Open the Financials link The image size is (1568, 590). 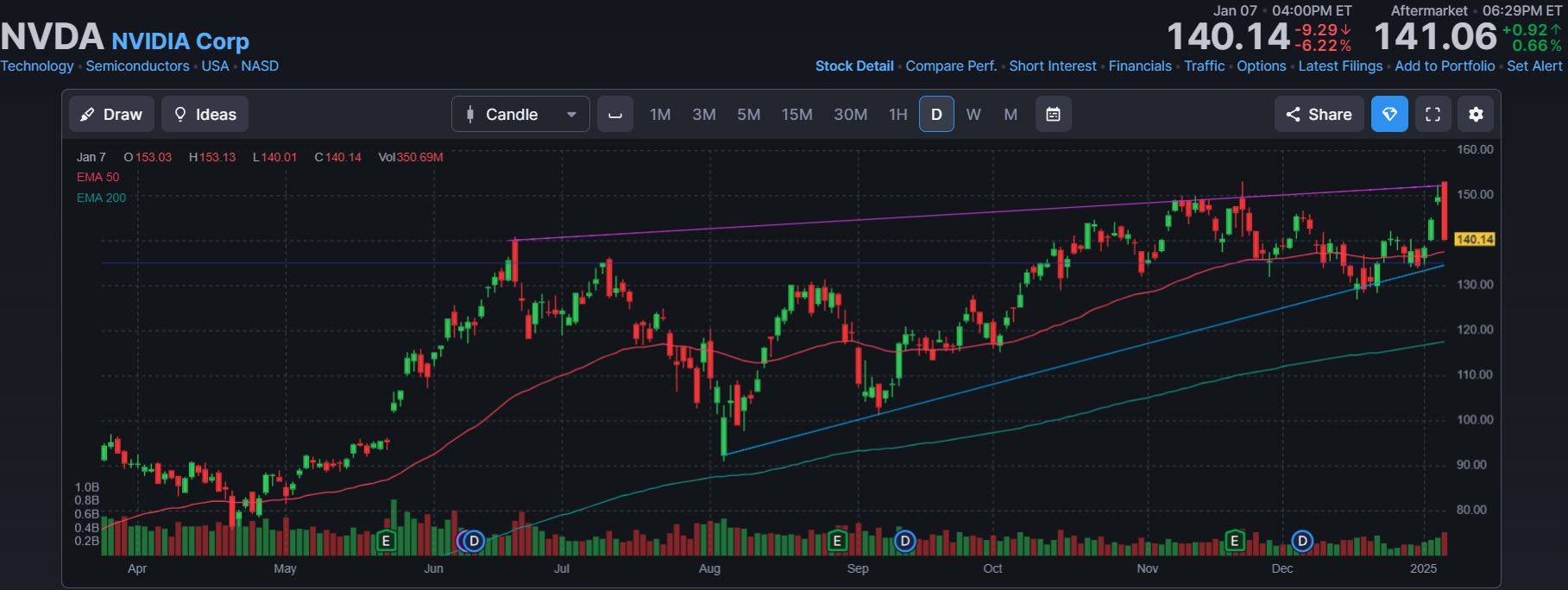[x=1140, y=66]
